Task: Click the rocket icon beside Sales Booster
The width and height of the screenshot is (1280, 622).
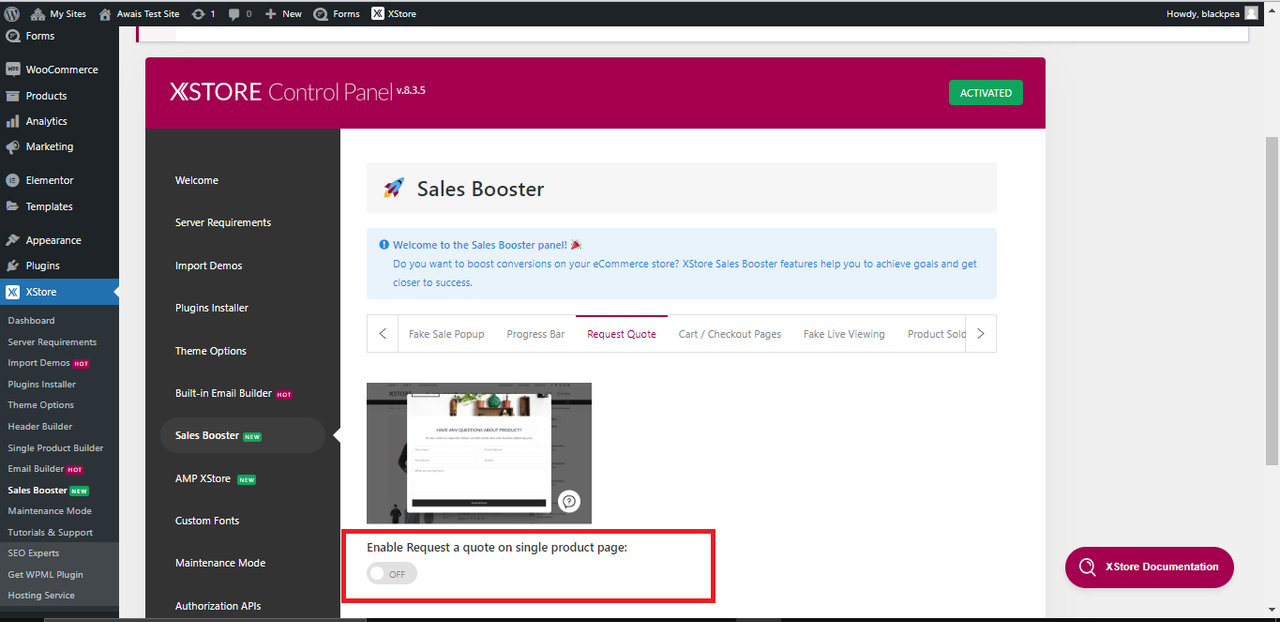Action: coord(394,188)
